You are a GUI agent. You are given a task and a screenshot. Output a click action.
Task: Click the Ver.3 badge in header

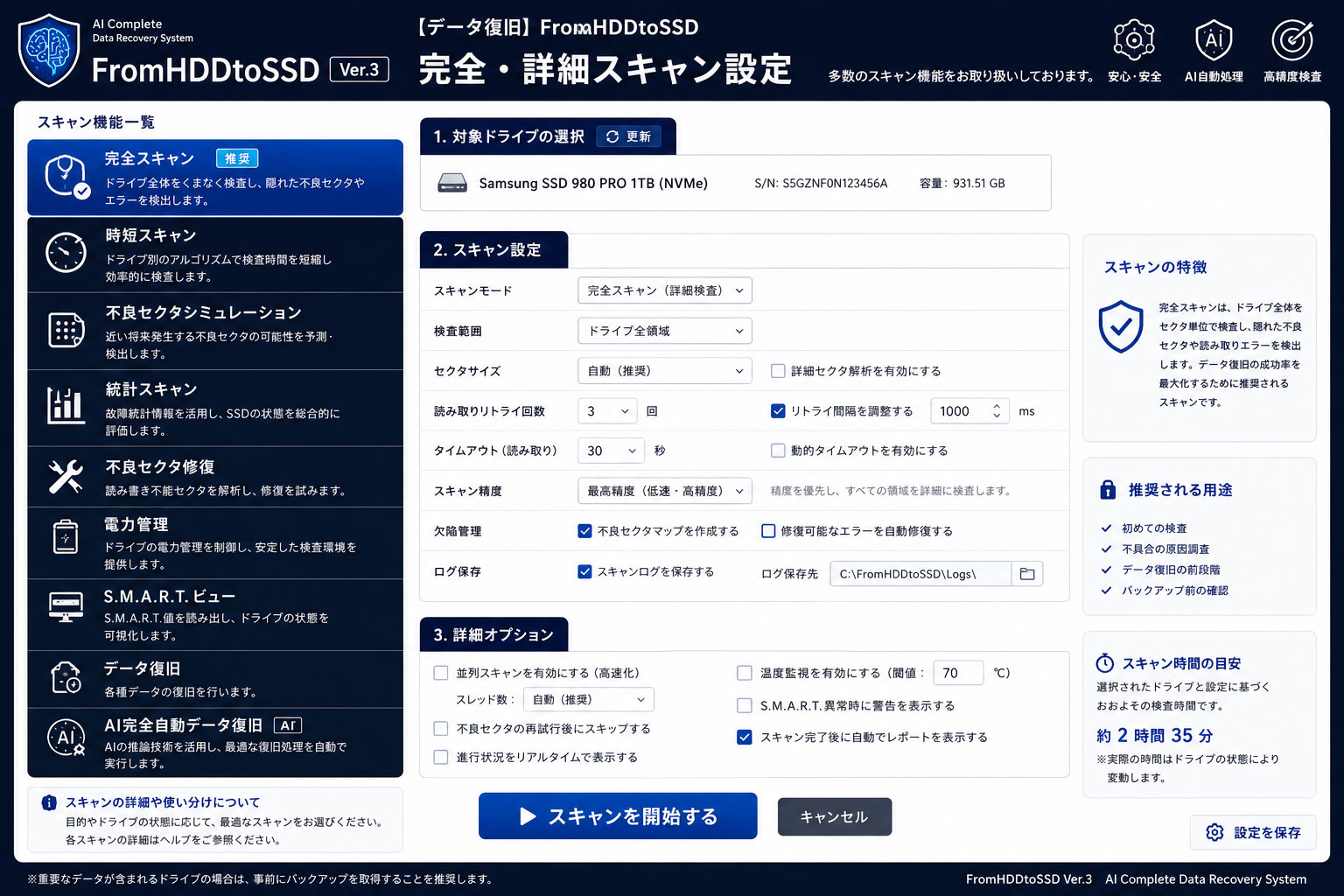(359, 69)
